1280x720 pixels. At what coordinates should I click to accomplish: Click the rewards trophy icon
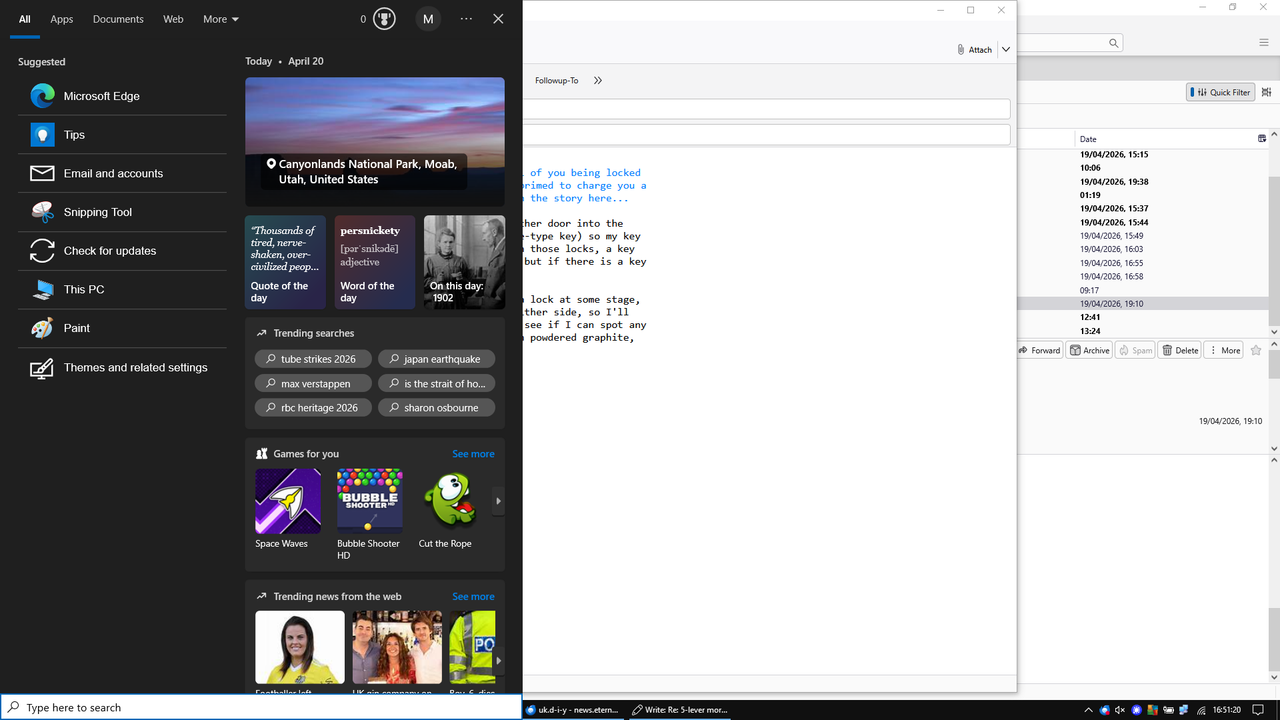tap(385, 19)
